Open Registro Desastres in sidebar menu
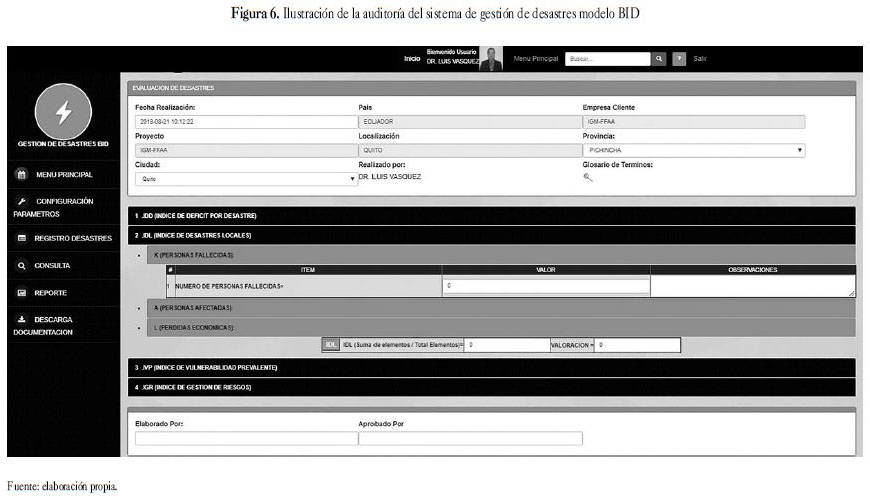The height and width of the screenshot is (498, 870). [72, 238]
